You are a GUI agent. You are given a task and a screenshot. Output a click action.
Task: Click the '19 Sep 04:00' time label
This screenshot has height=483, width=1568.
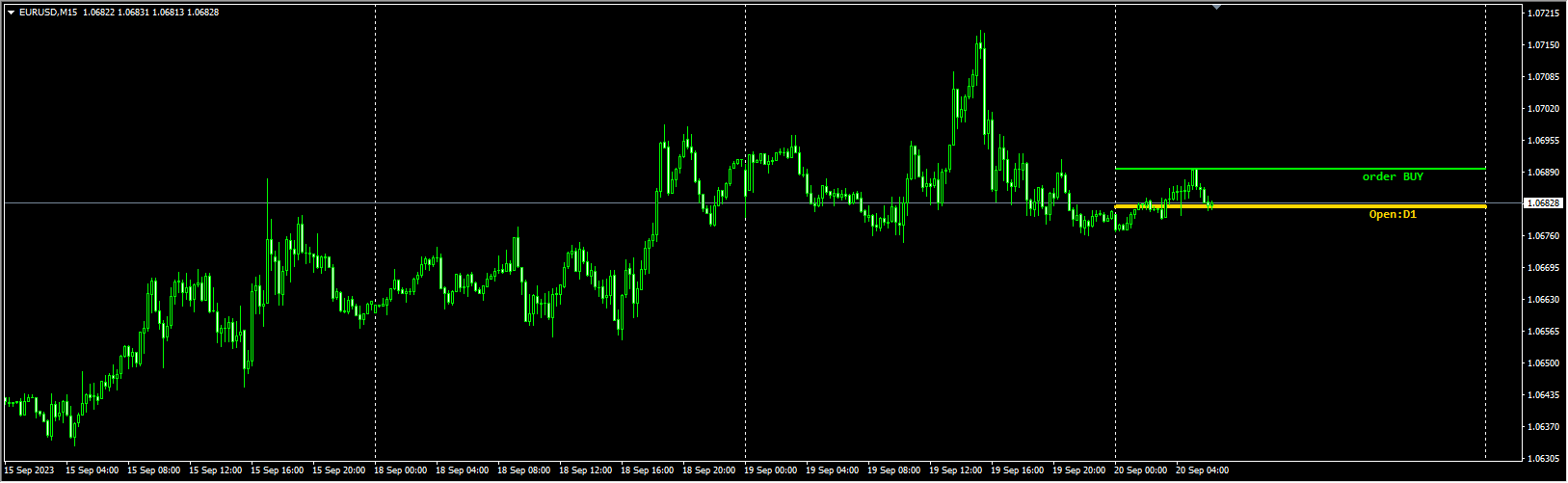pos(832,471)
